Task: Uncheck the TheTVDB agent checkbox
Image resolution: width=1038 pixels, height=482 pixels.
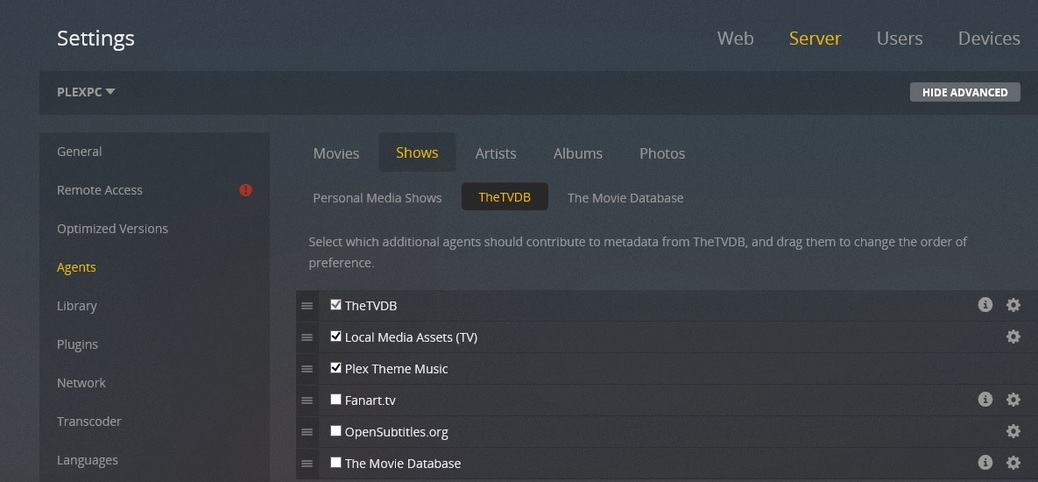Action: tap(336, 305)
